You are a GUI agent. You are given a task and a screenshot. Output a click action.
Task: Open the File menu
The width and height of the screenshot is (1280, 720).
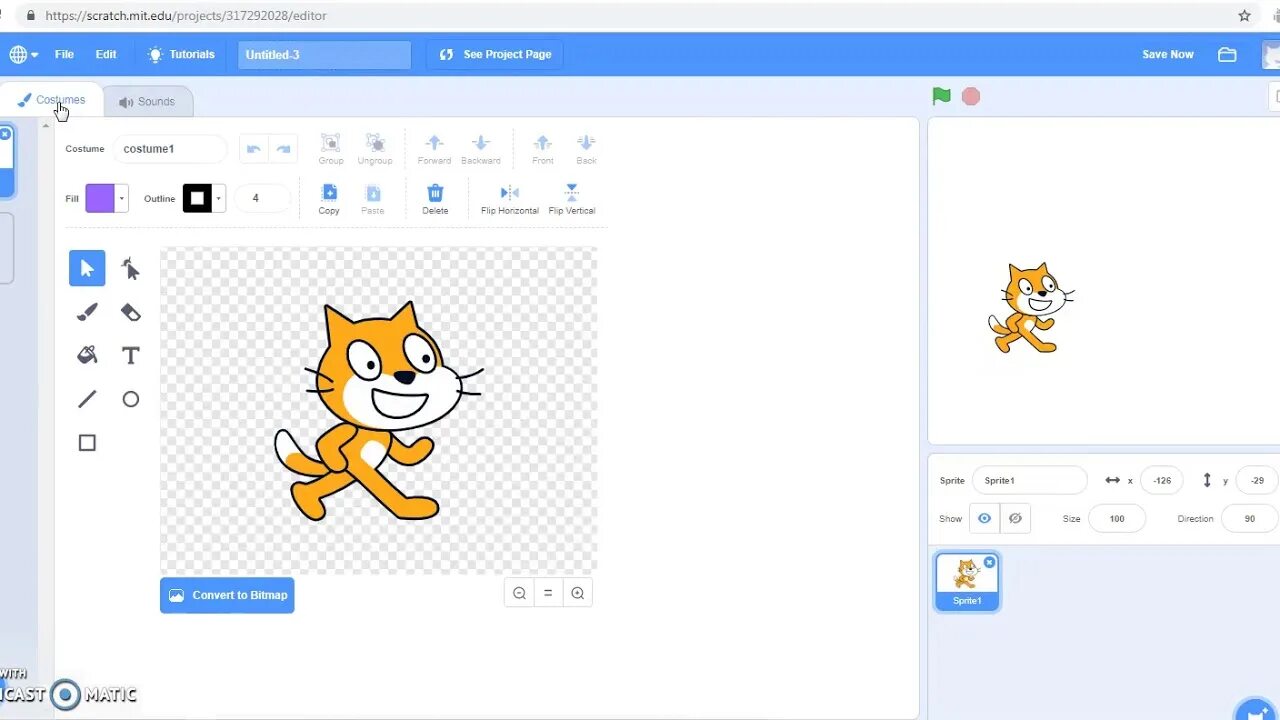click(x=64, y=54)
